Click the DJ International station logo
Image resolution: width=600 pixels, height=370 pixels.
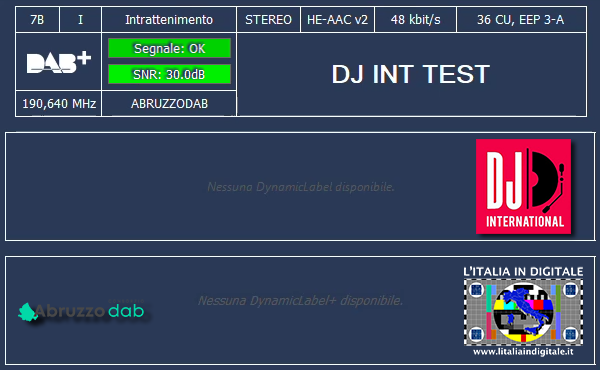(523, 186)
